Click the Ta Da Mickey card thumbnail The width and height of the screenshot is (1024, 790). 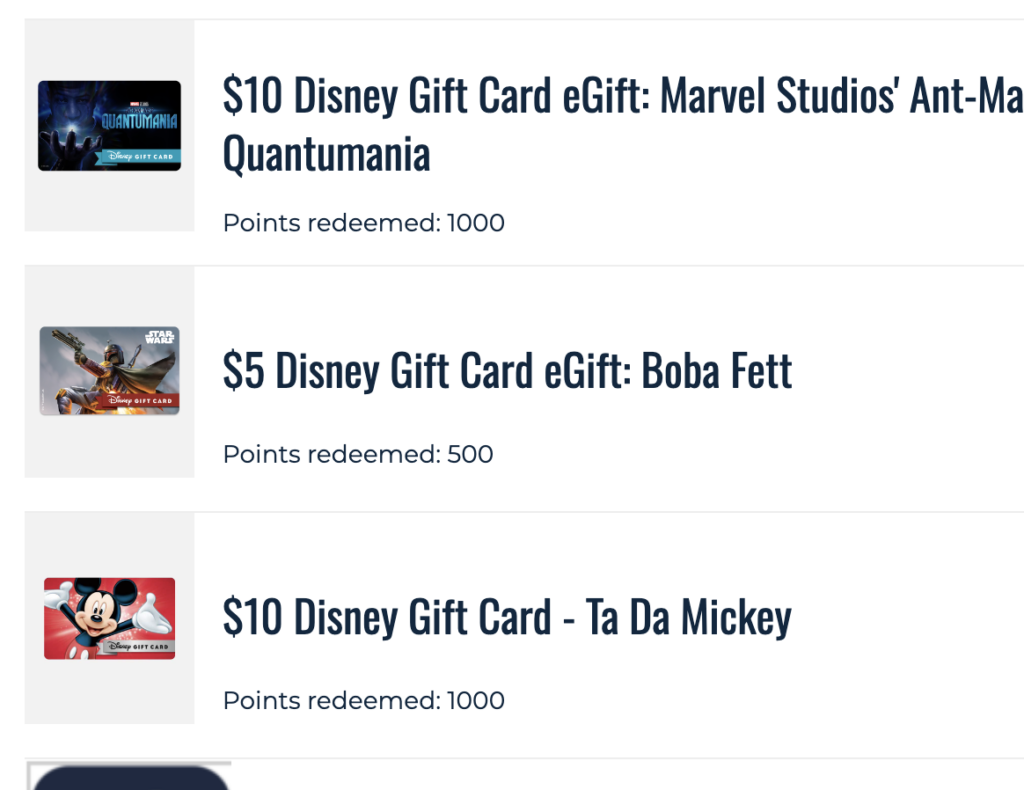click(x=109, y=618)
